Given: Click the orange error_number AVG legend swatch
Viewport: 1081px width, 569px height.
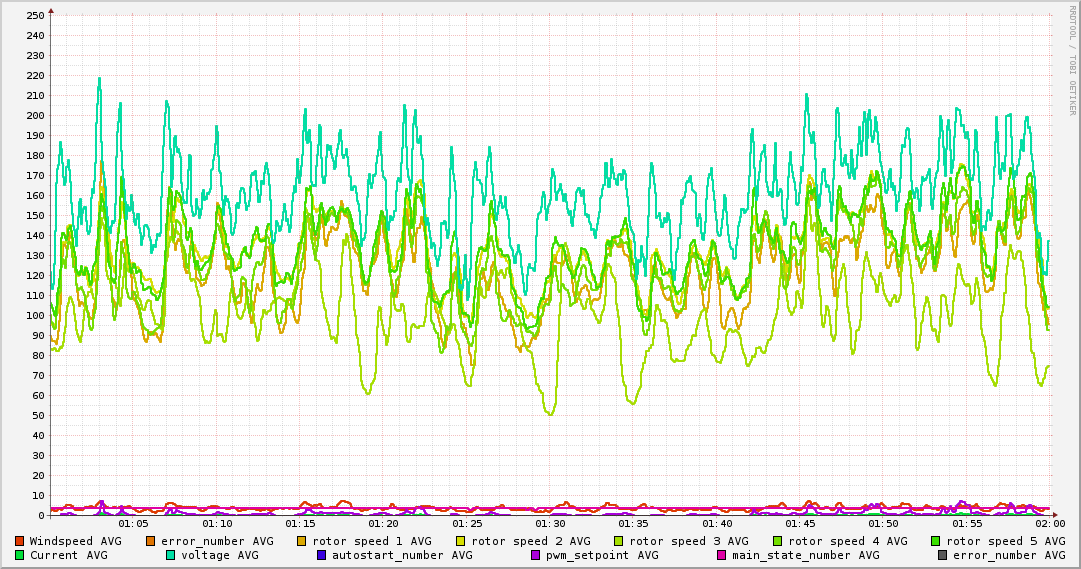Looking at the screenshot, I should click(x=151, y=541).
